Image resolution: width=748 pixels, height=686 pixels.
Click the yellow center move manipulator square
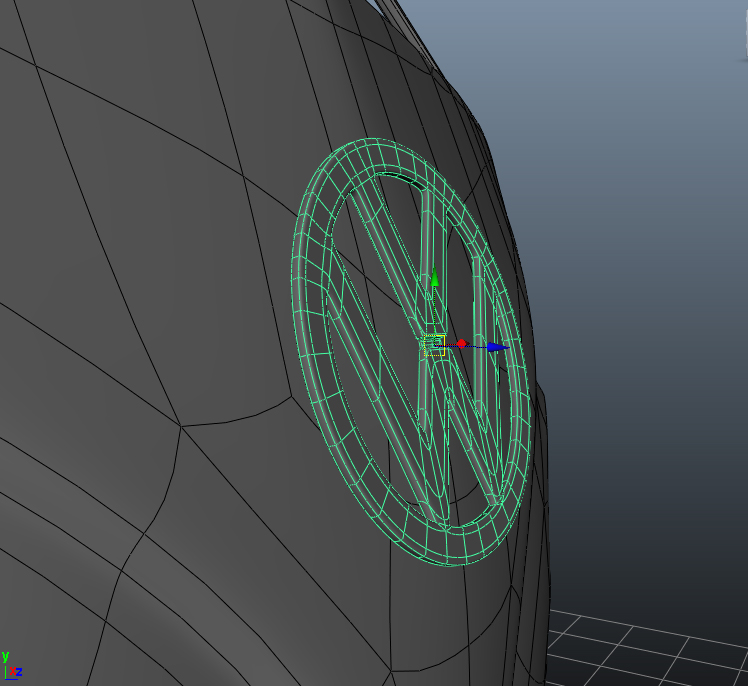click(434, 345)
